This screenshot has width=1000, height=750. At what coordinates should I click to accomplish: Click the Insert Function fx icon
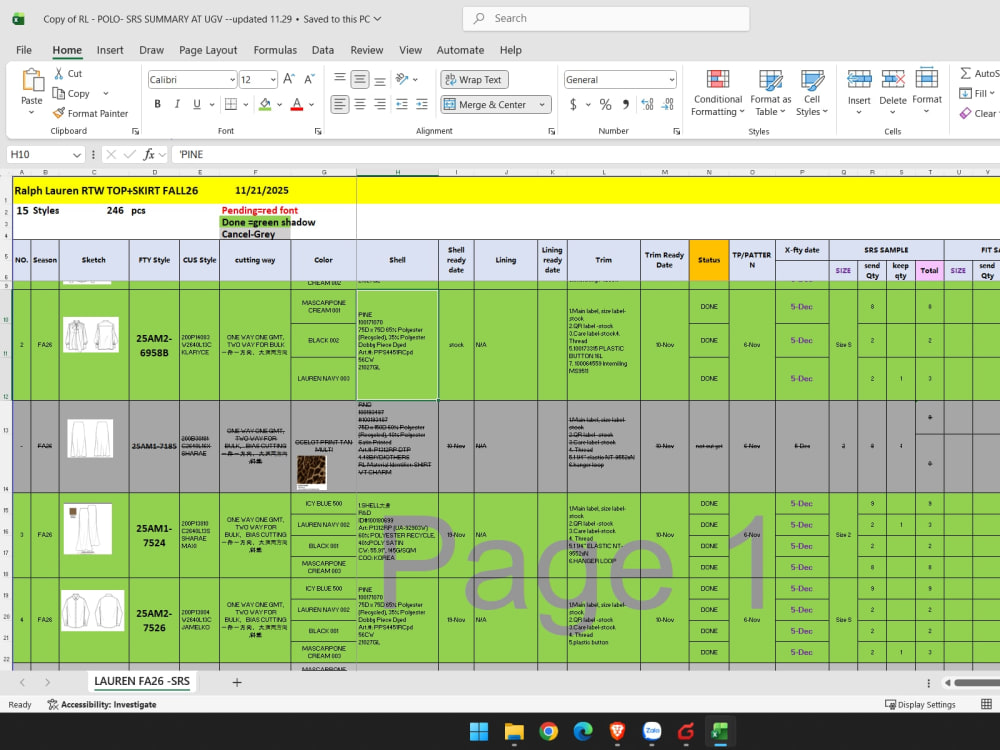tap(149, 154)
